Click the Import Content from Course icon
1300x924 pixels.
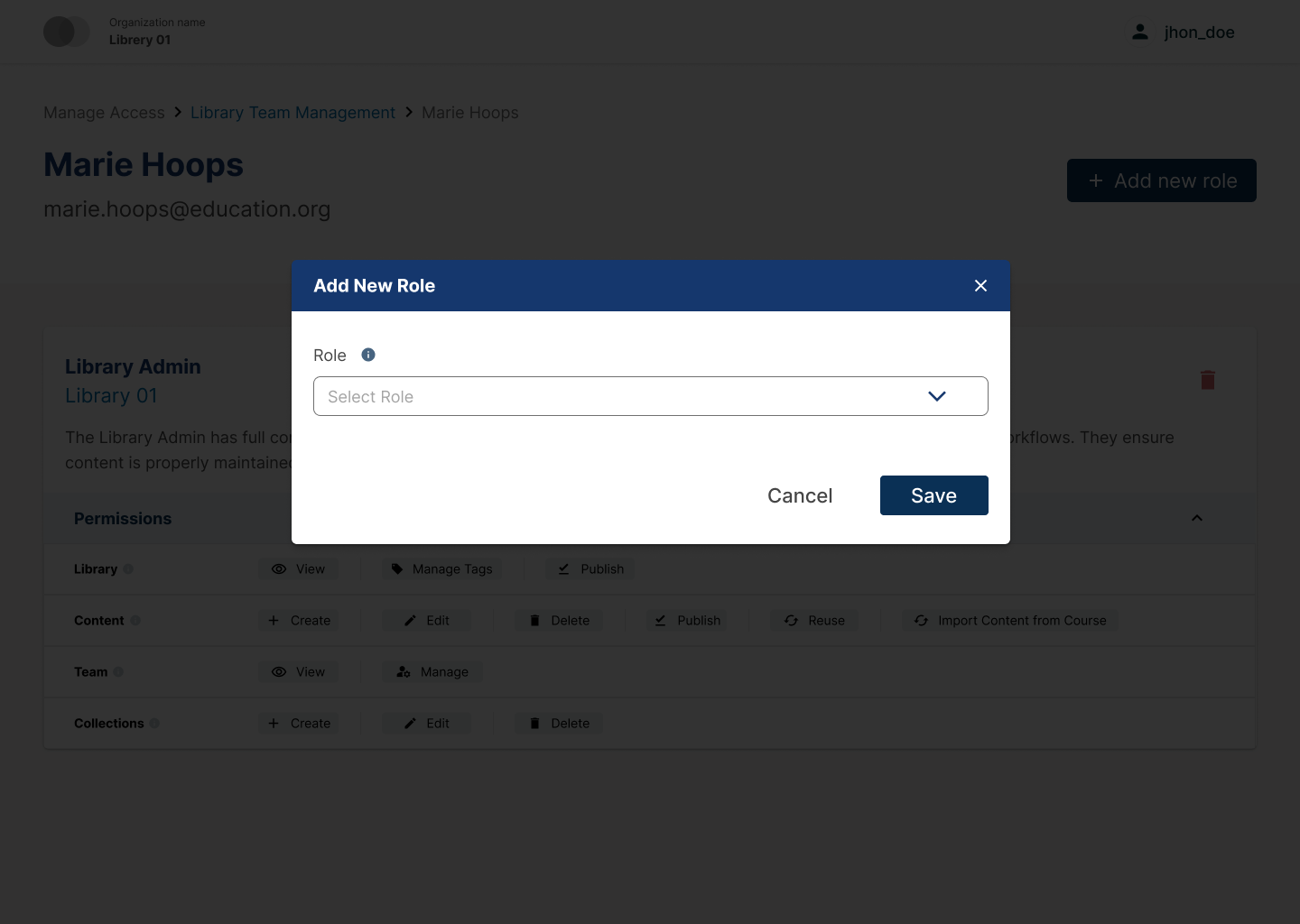click(921, 620)
